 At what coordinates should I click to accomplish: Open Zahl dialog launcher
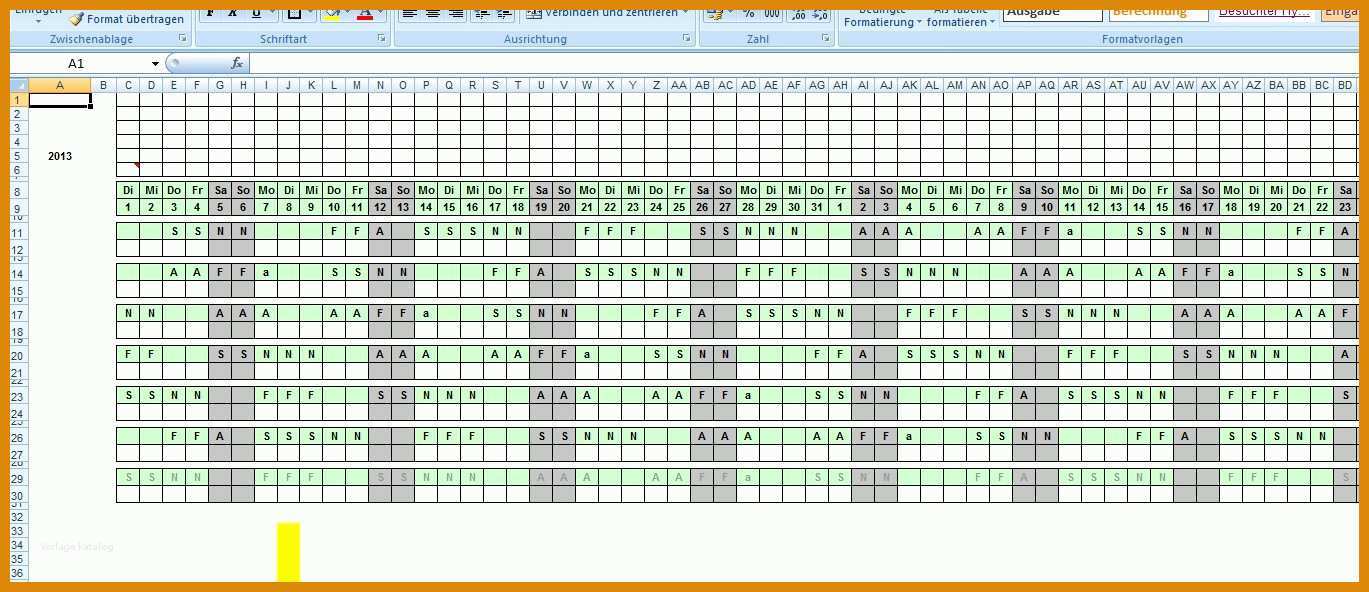pyautogui.click(x=826, y=38)
